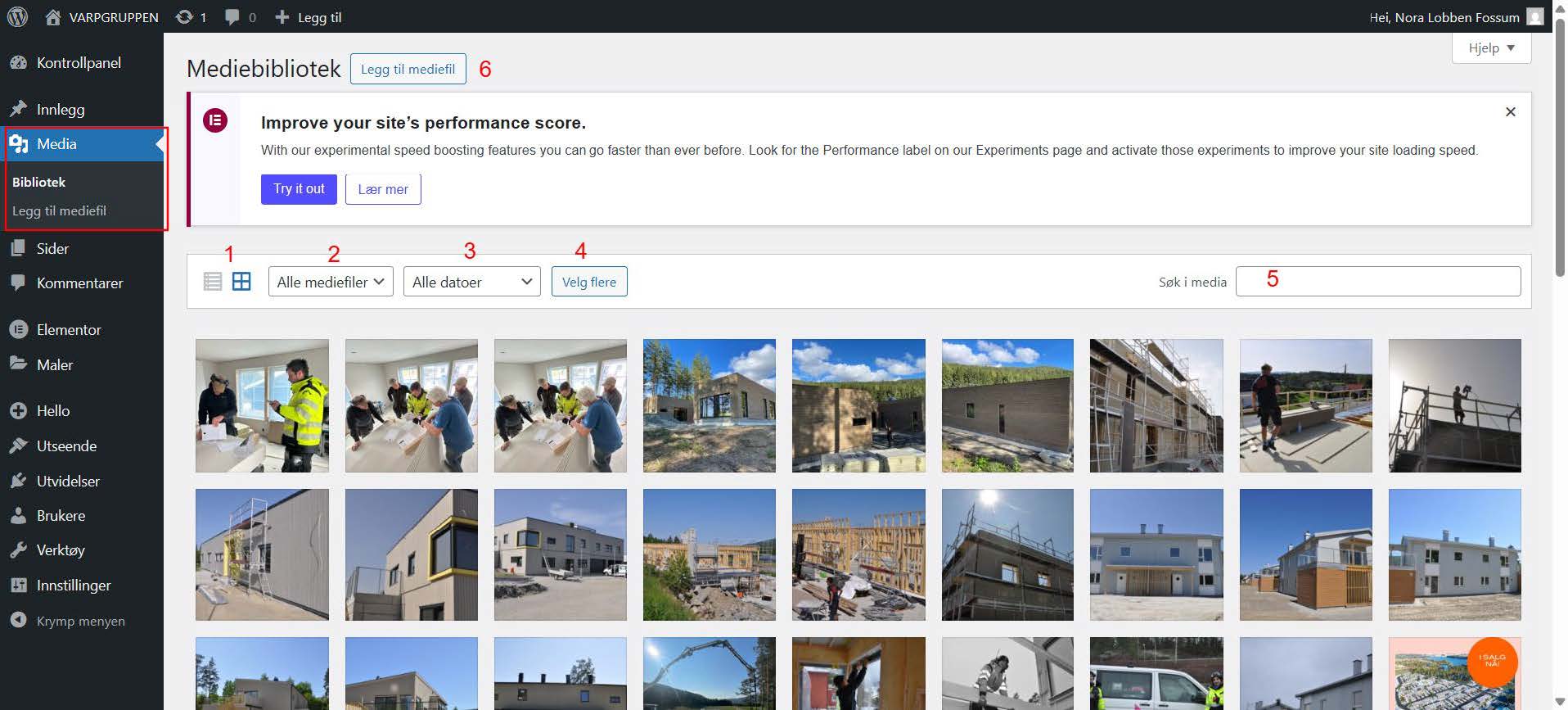Click the Brukere person icon
This screenshot has width=1568, height=710.
[18, 515]
